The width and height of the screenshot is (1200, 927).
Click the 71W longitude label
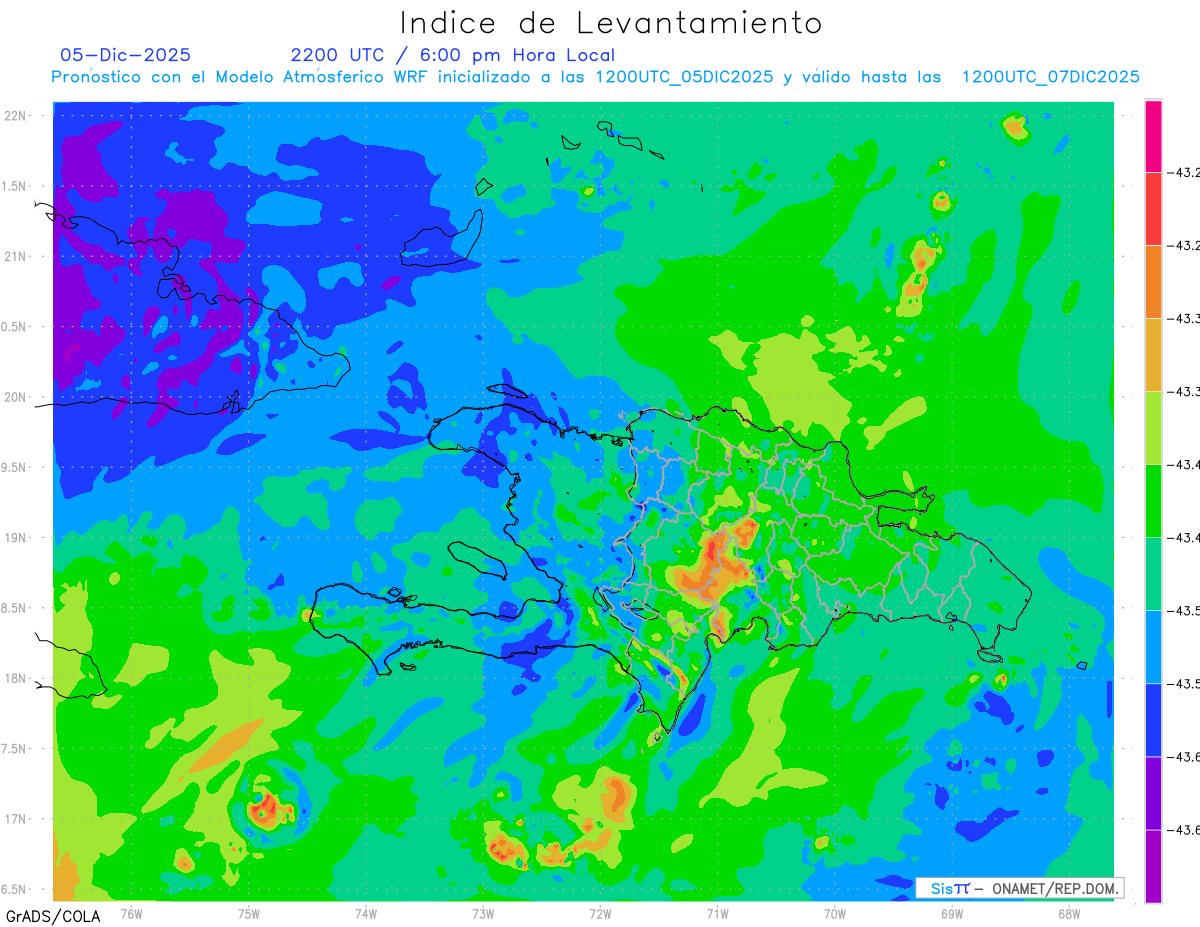click(x=717, y=913)
